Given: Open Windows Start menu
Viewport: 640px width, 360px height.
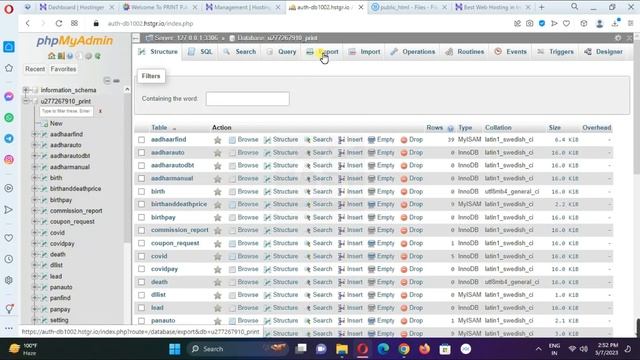Looking at the screenshot, I should coord(175,349).
